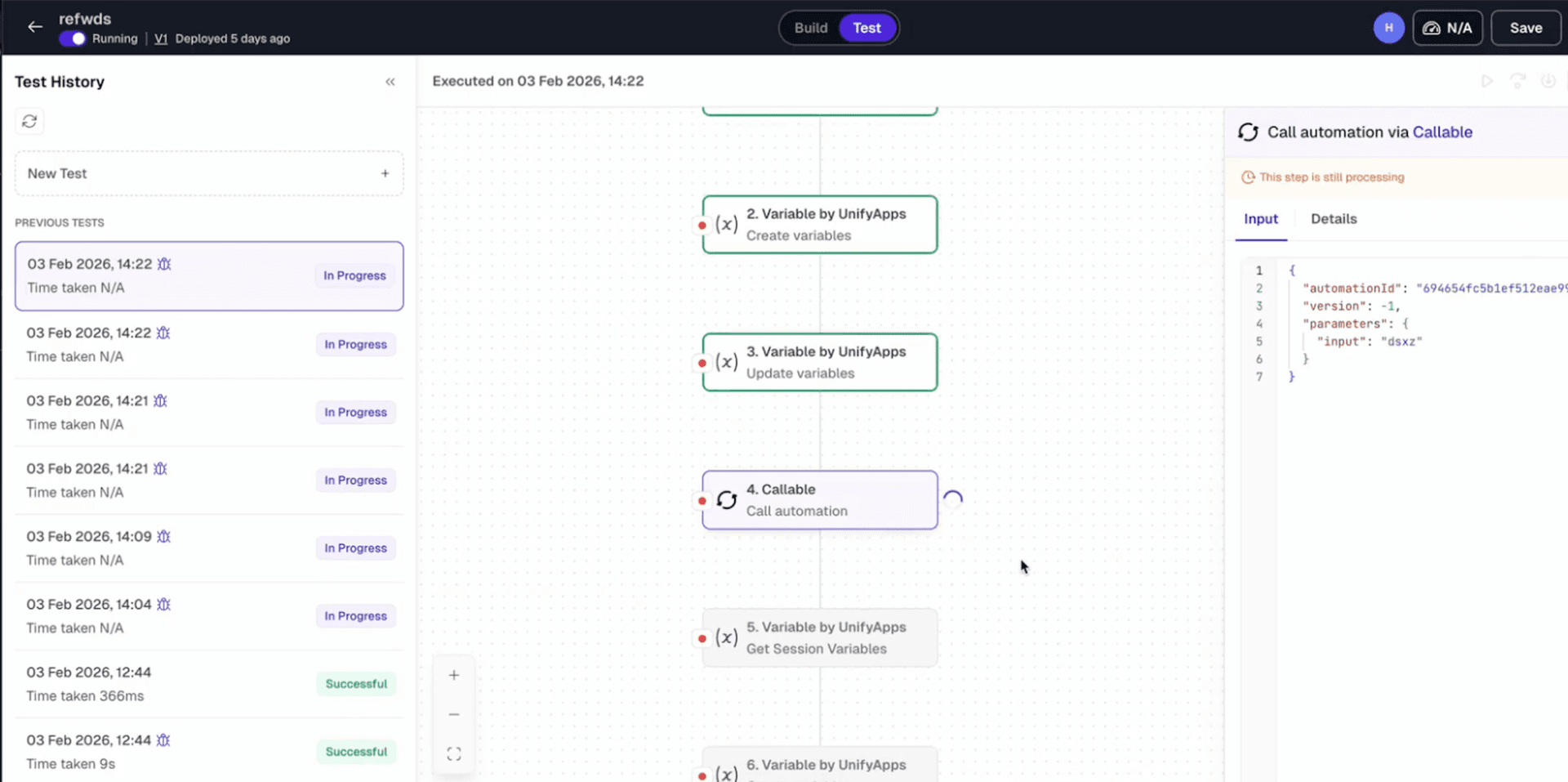Select the Input tab
This screenshot has height=782, width=1568.
[1260, 219]
